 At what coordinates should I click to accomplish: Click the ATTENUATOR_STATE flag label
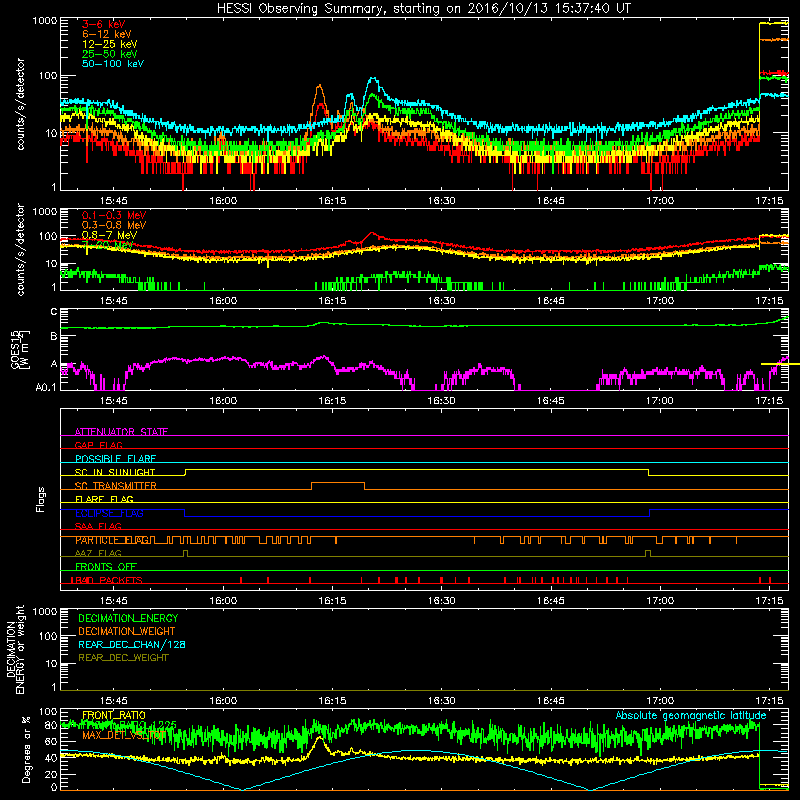pyautogui.click(x=121, y=432)
